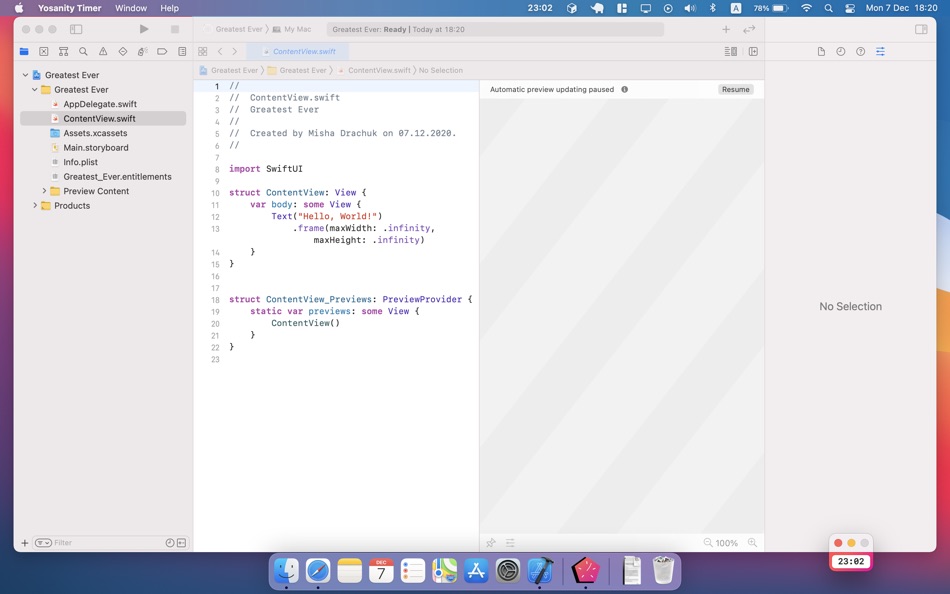Image resolution: width=950 pixels, height=594 pixels.
Task: Select ContentView.swift in the file navigator
Action: pyautogui.click(x=103, y=118)
